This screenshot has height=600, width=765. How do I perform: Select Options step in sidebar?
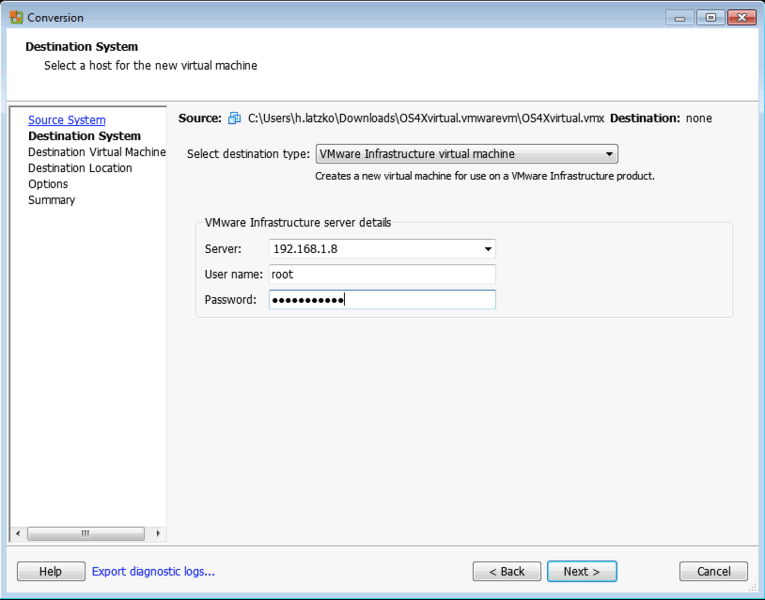pyautogui.click(x=48, y=184)
